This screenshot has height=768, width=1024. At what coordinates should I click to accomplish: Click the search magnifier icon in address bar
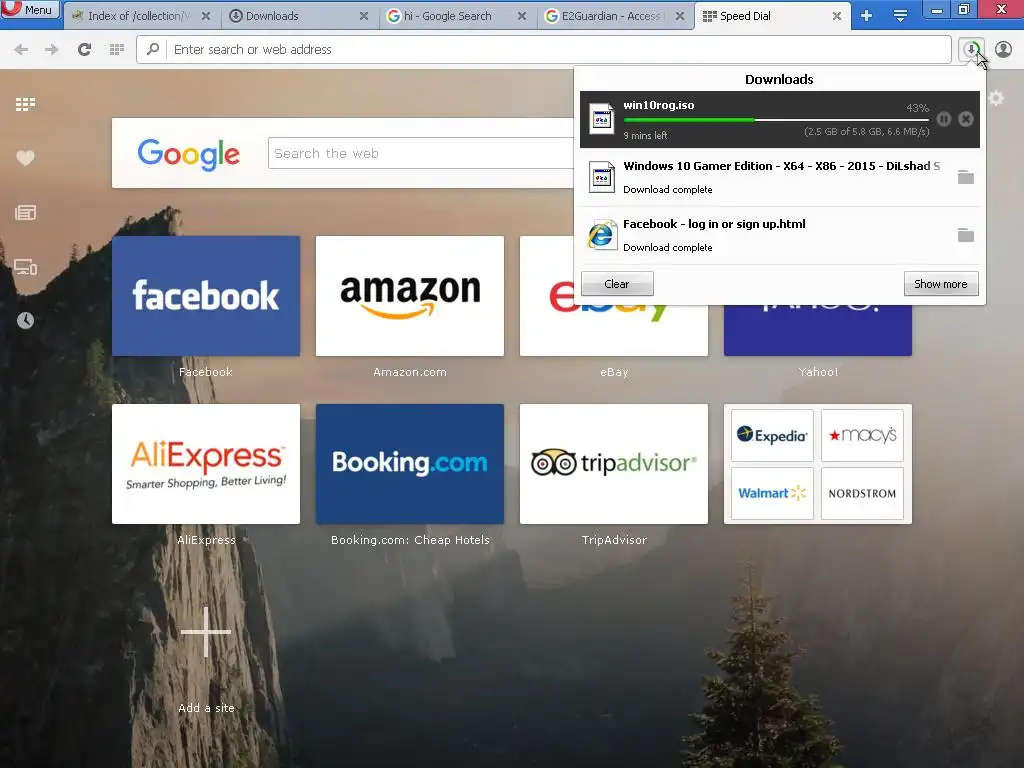[x=153, y=49]
